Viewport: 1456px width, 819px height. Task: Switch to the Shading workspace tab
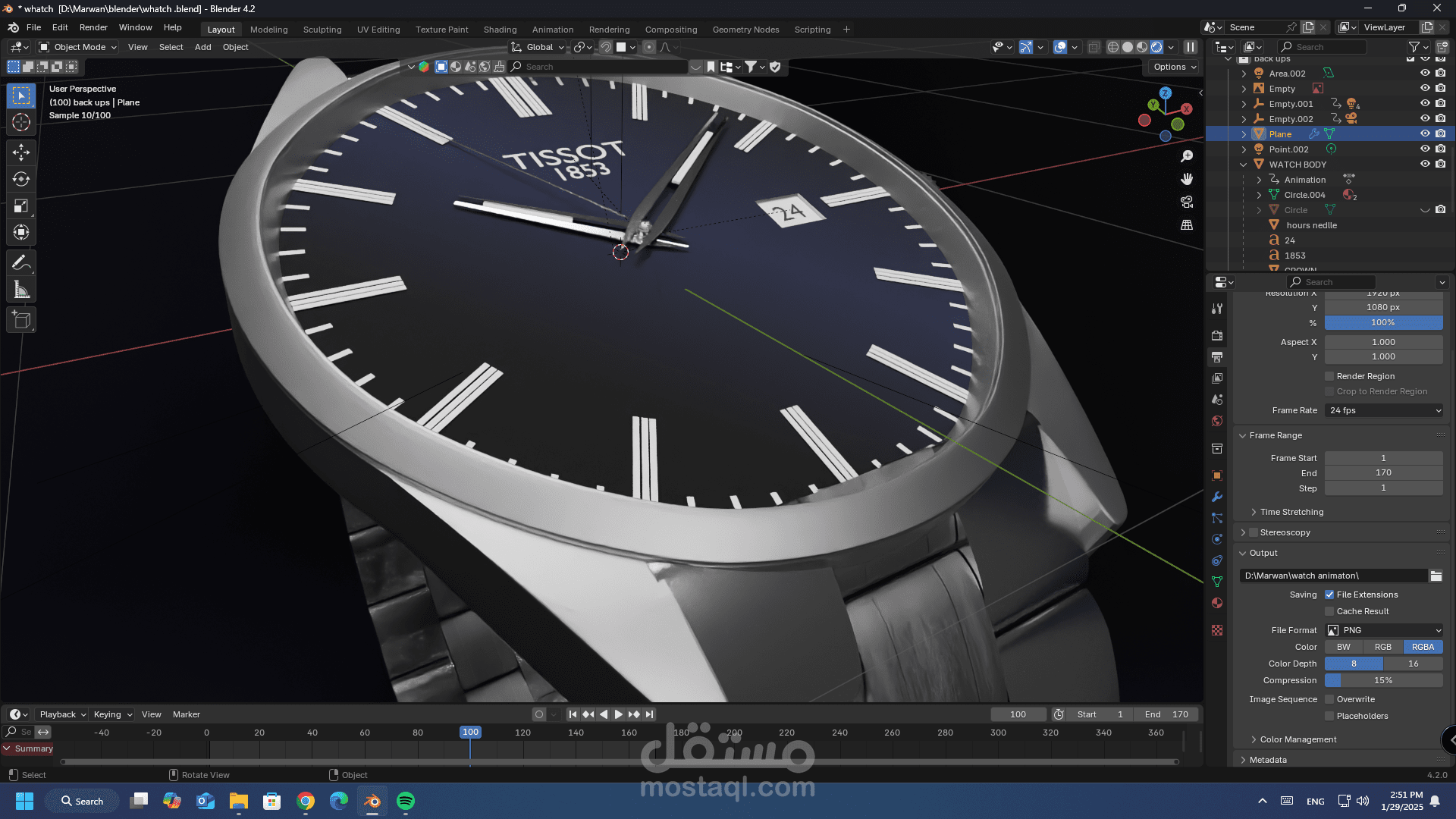[x=500, y=30]
